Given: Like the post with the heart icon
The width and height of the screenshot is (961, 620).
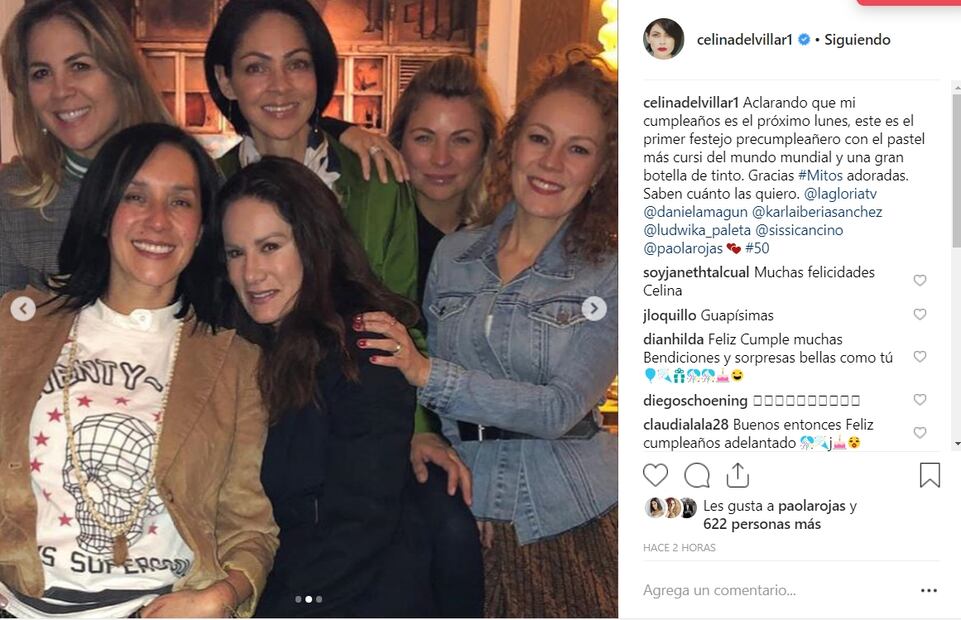Looking at the screenshot, I should 655,475.
